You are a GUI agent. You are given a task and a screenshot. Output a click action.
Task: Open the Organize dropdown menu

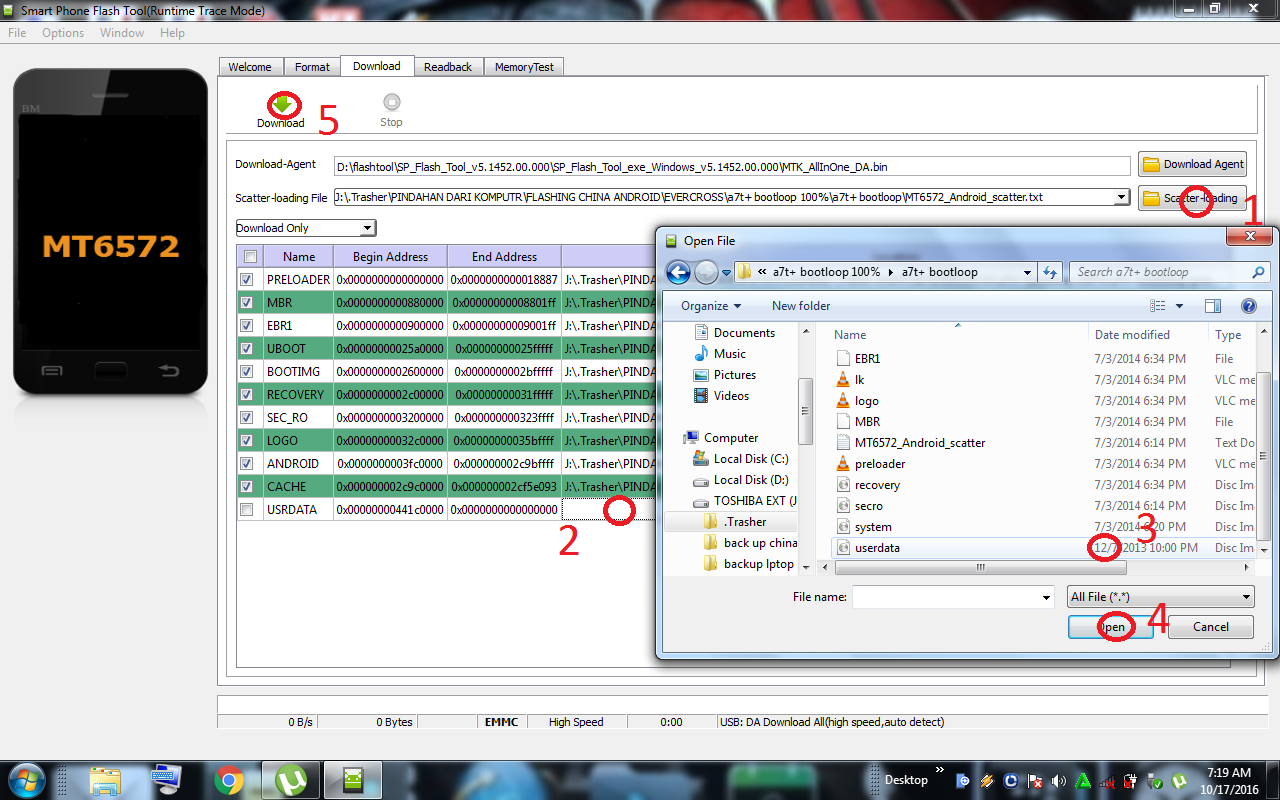coord(711,306)
